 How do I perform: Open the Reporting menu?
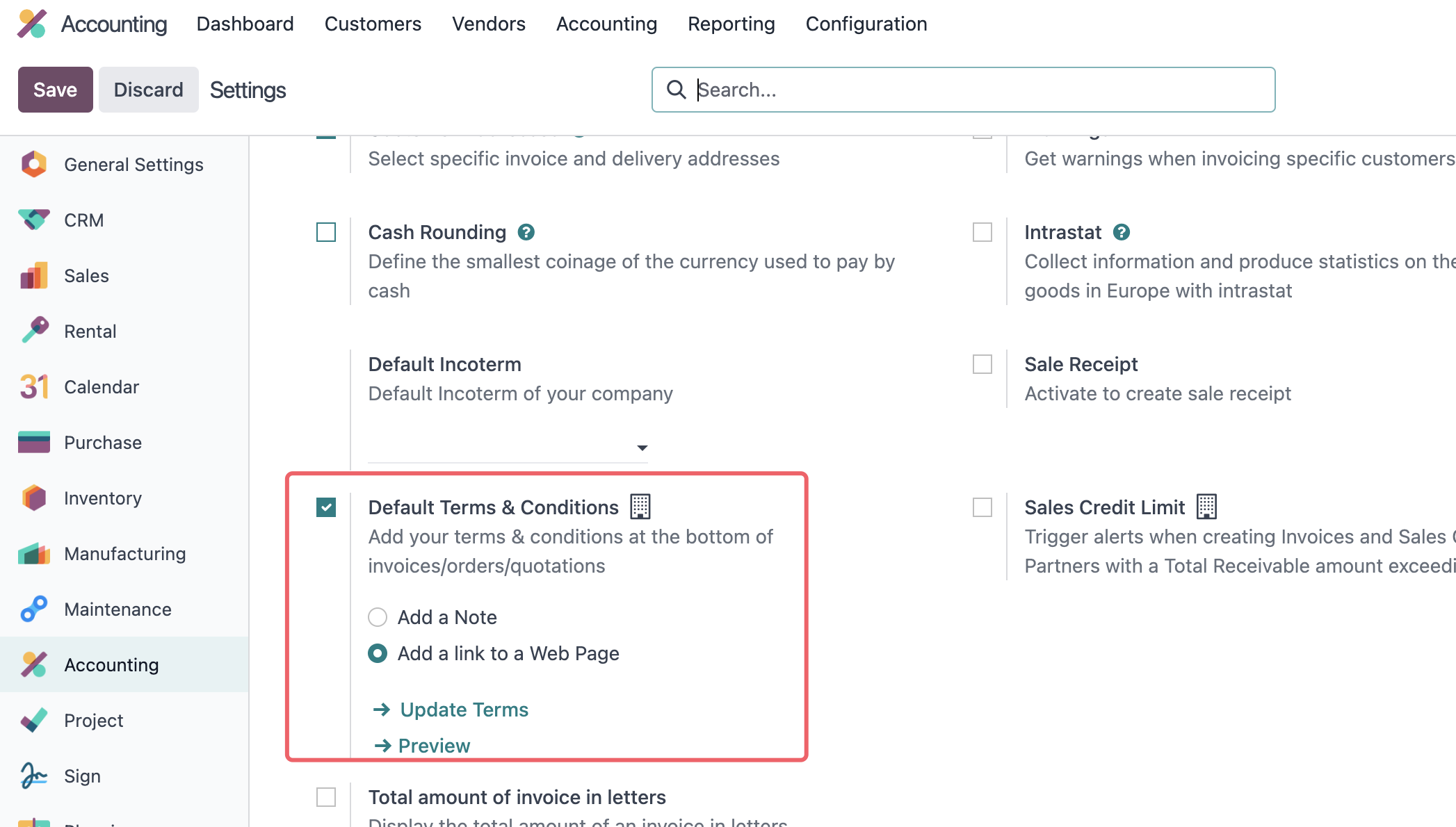pyautogui.click(x=731, y=24)
